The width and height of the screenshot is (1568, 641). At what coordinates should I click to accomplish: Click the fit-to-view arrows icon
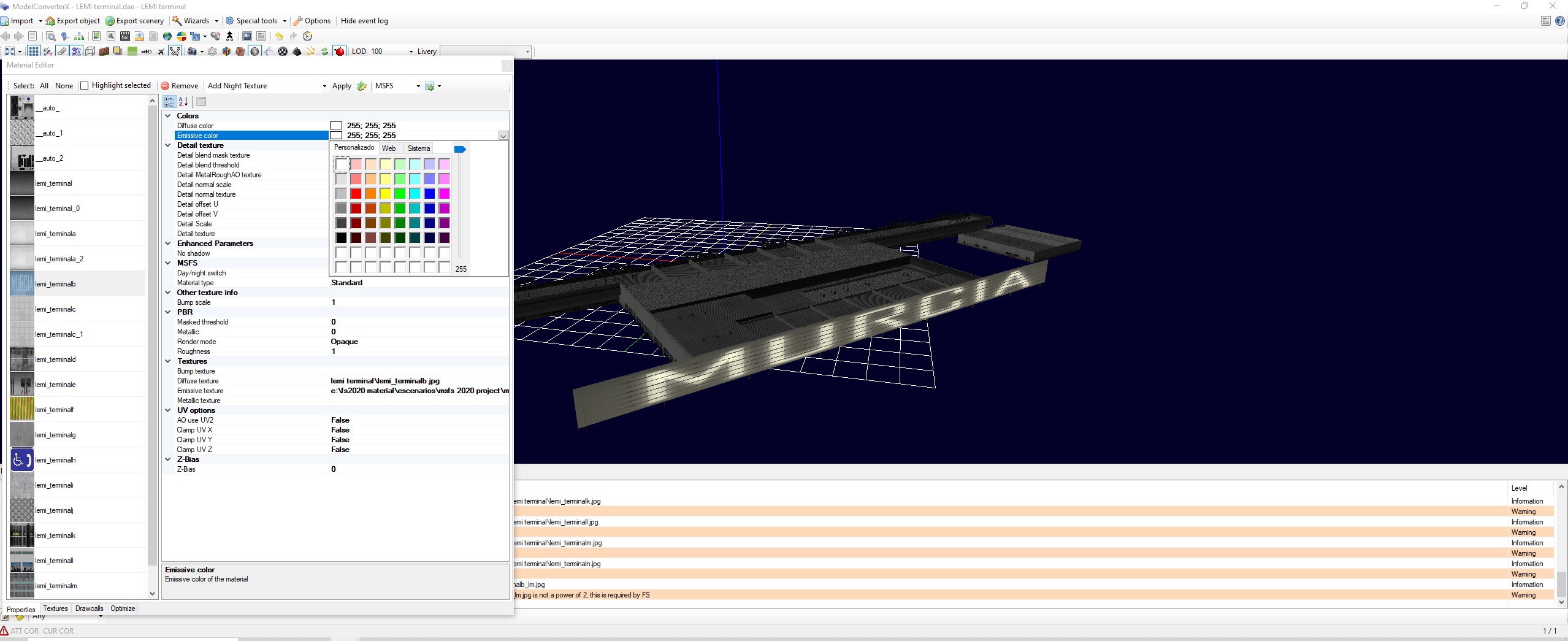[x=10, y=52]
